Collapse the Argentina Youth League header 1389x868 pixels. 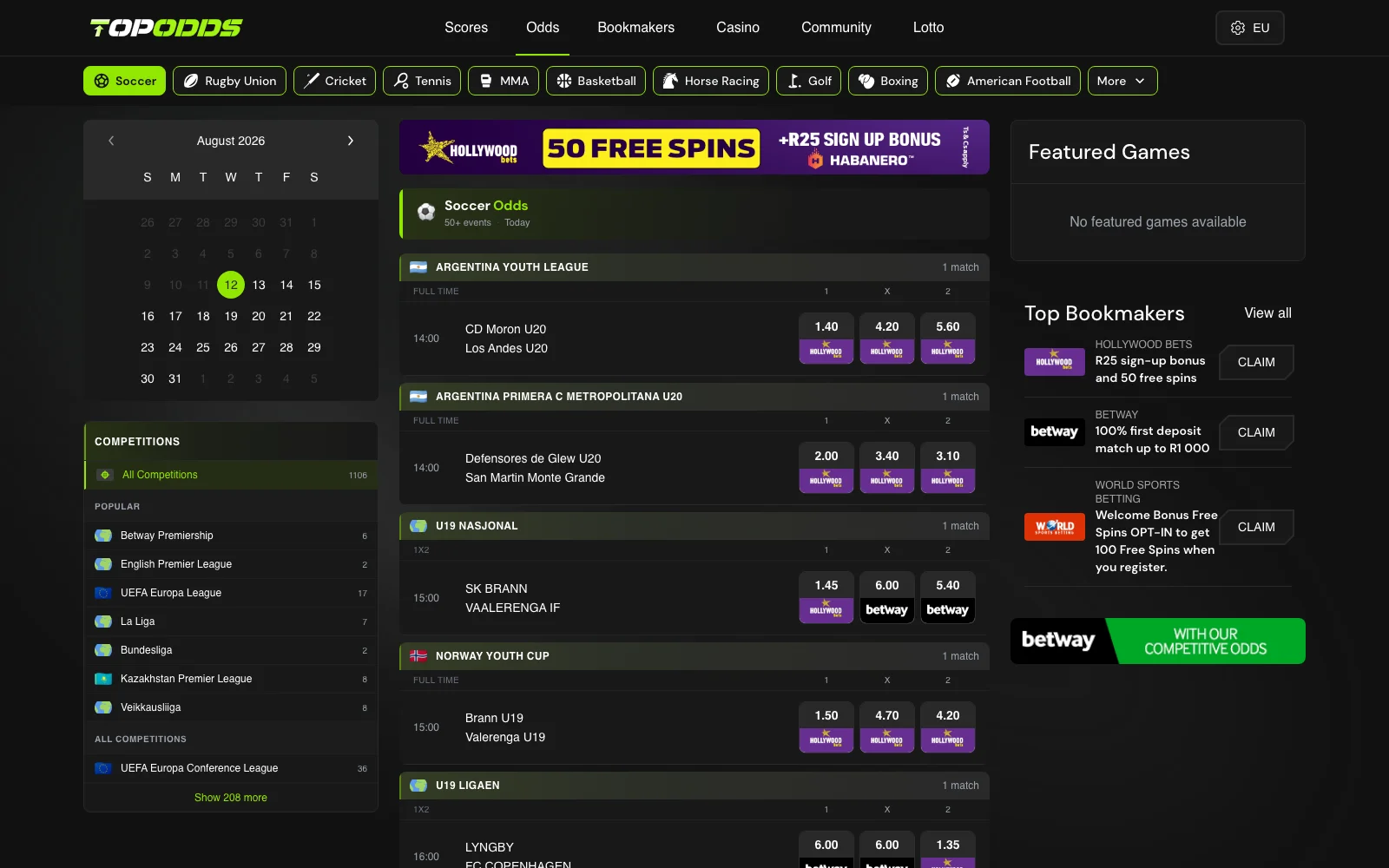[694, 267]
